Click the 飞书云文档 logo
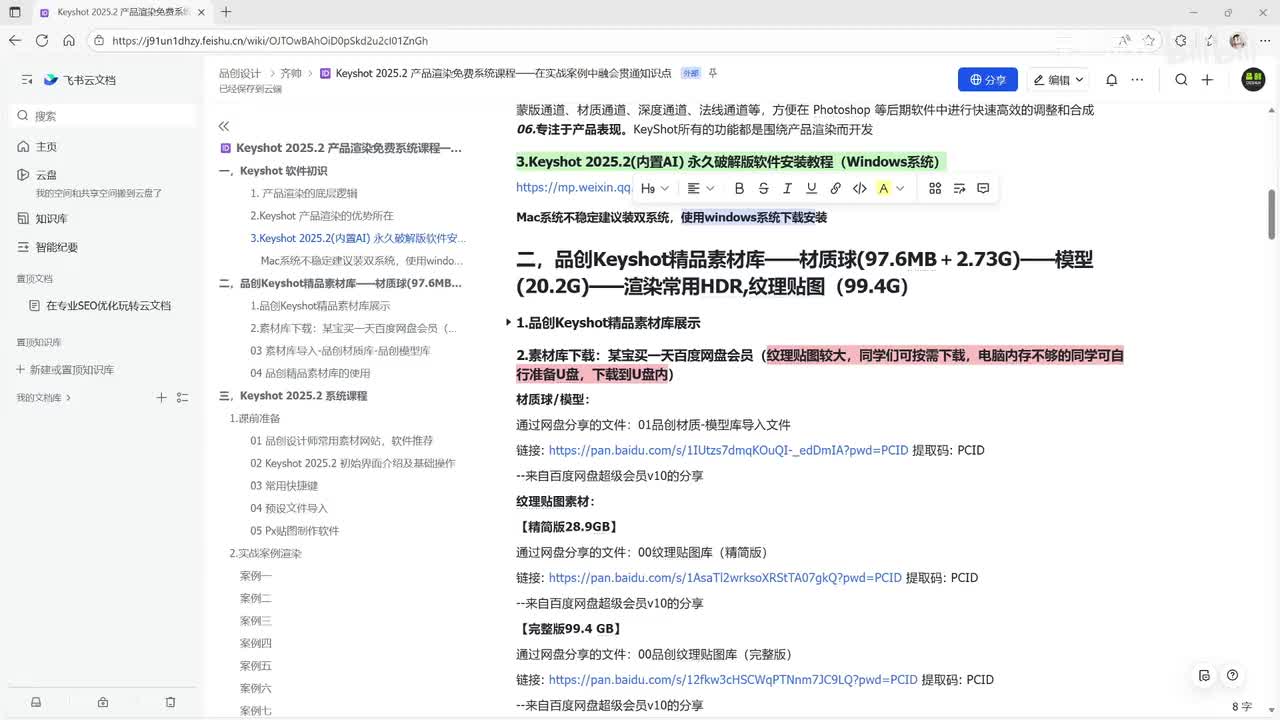Image resolution: width=1280 pixels, height=720 pixels. coord(80,79)
